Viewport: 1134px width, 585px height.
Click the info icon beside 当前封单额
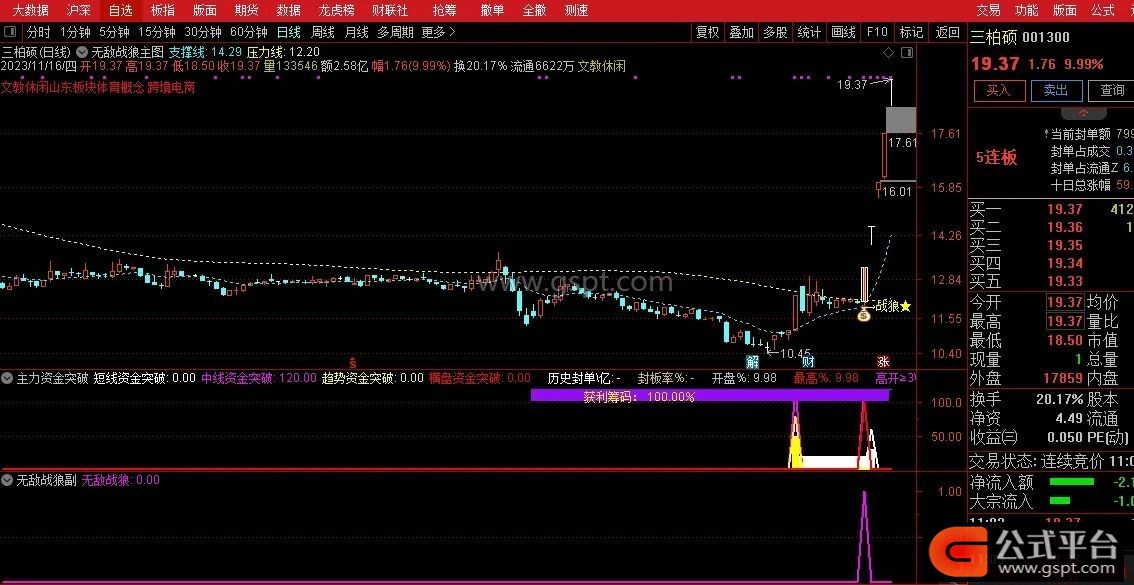[x=1046, y=134]
